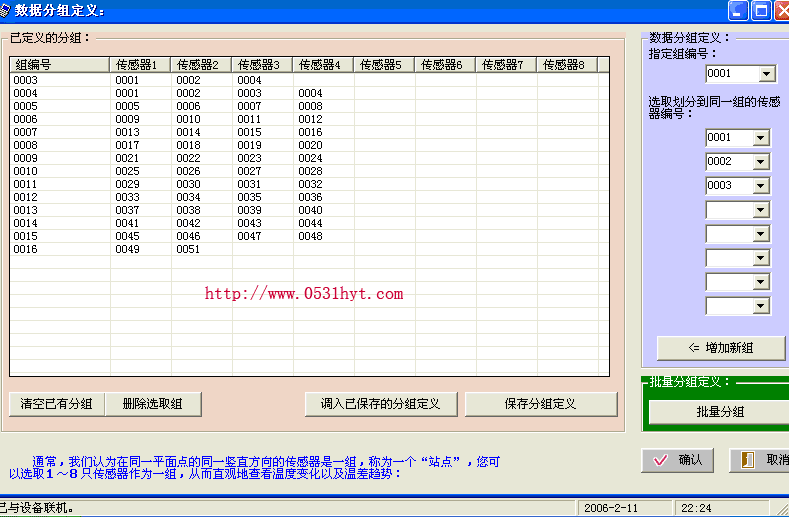
Task: Click 清空已有分组 to clear groups
Action: [57, 404]
